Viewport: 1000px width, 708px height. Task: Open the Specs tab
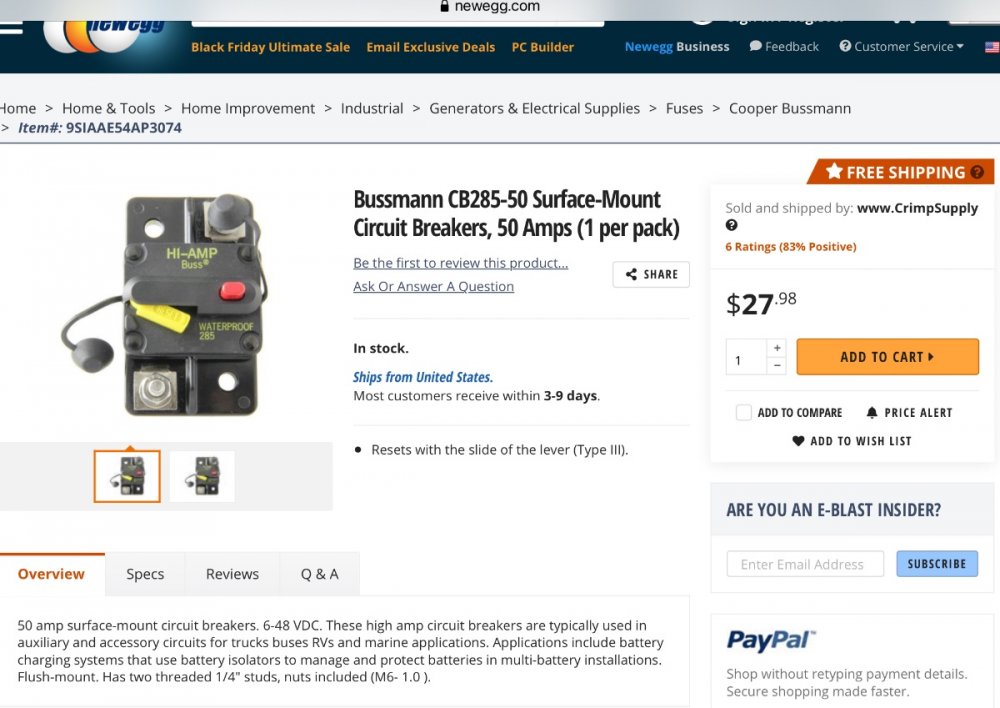(x=145, y=574)
